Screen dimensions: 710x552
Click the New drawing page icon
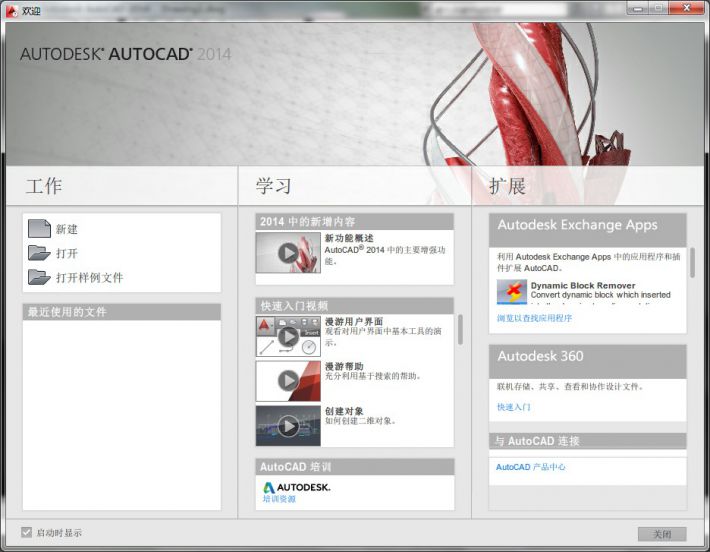click(39, 229)
